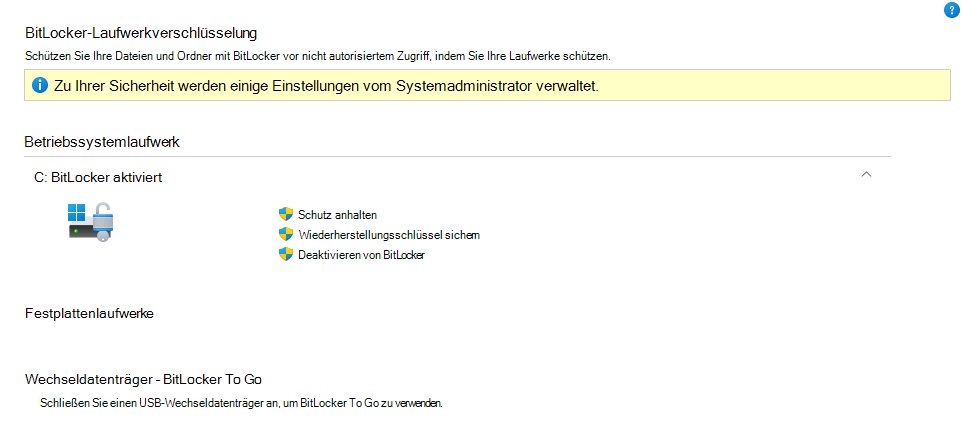This screenshot has width=962, height=437.
Task: Click the shield icon beside Deaktivieren von BitLocker
Action: pyautogui.click(x=286, y=255)
